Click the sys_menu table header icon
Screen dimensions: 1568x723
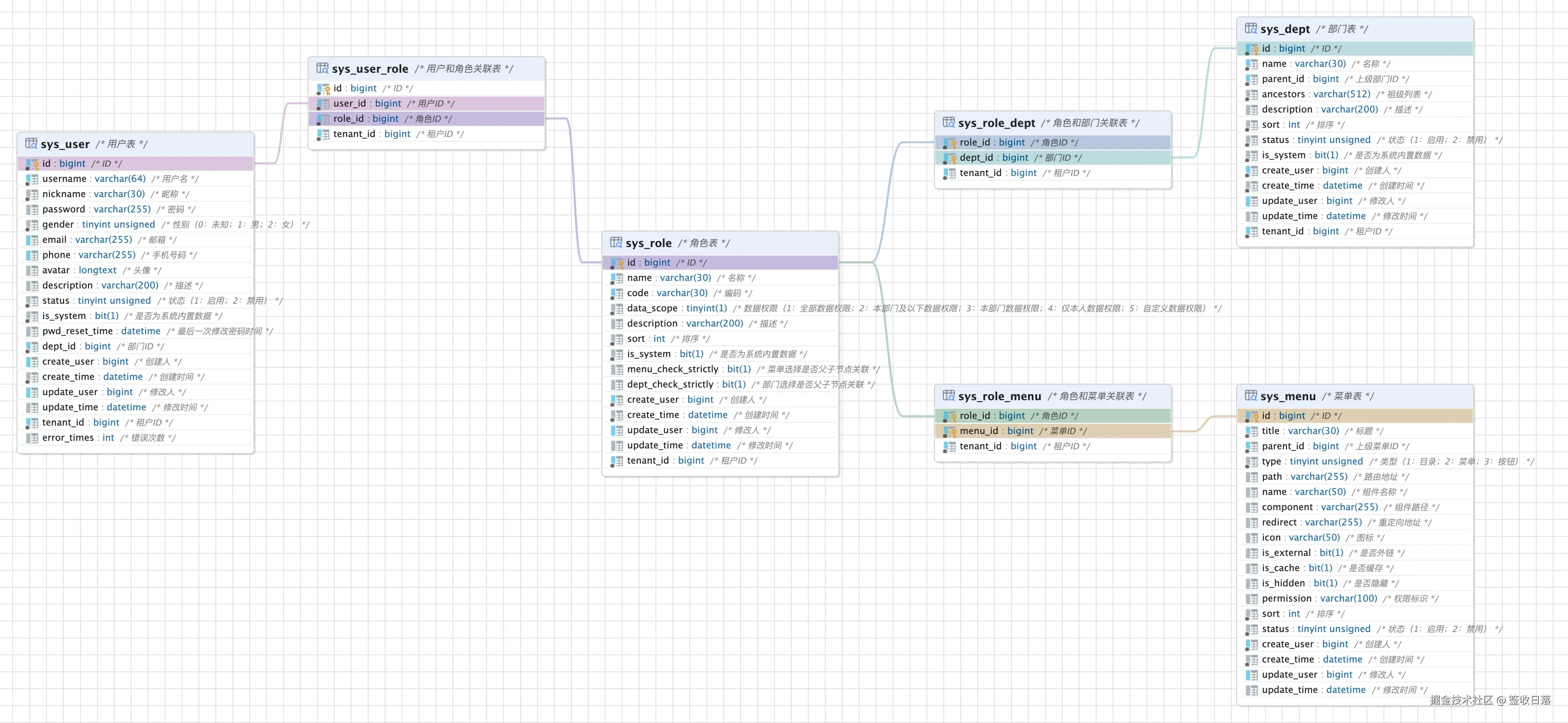point(1251,396)
